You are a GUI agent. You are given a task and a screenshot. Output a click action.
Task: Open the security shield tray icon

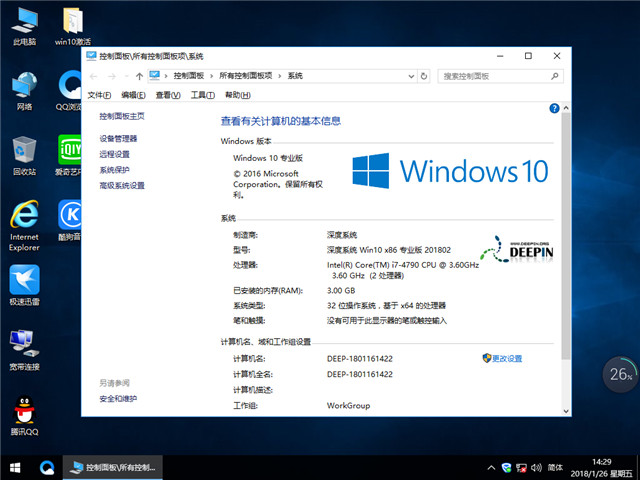[x=506, y=468]
